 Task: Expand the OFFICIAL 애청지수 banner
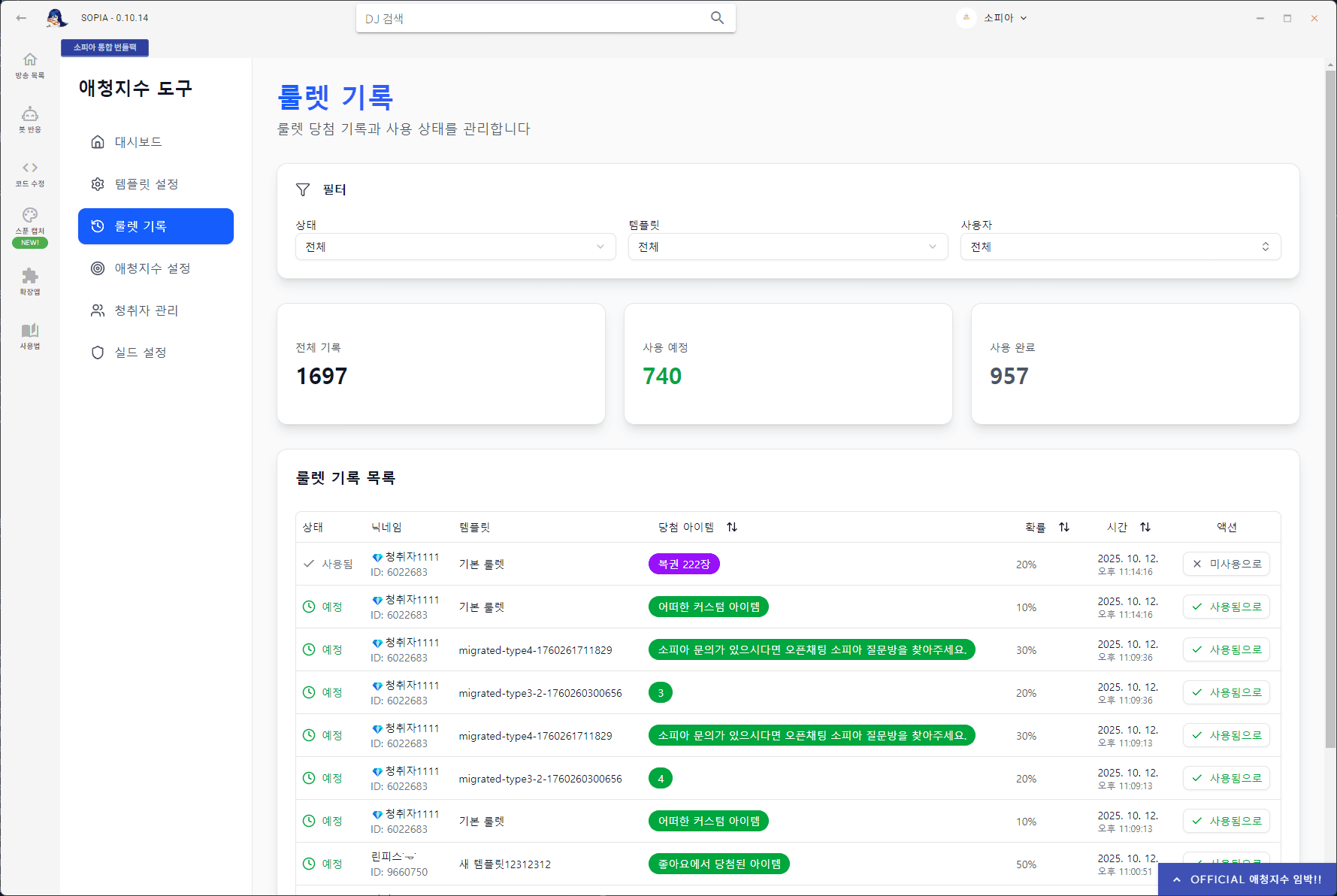click(1248, 879)
